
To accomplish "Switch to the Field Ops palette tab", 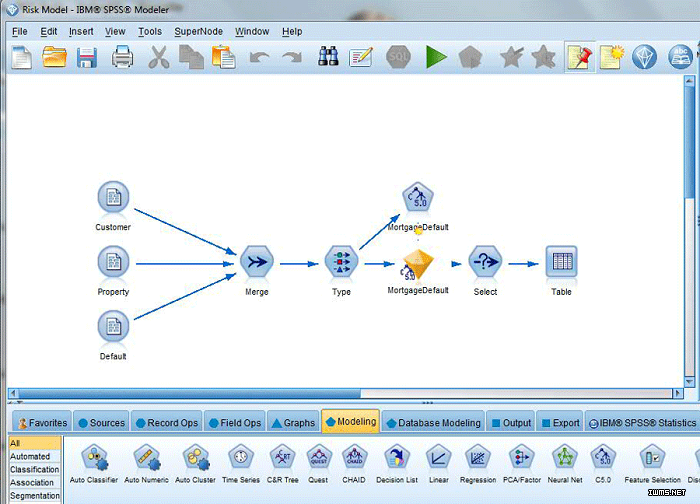I will 235,422.
